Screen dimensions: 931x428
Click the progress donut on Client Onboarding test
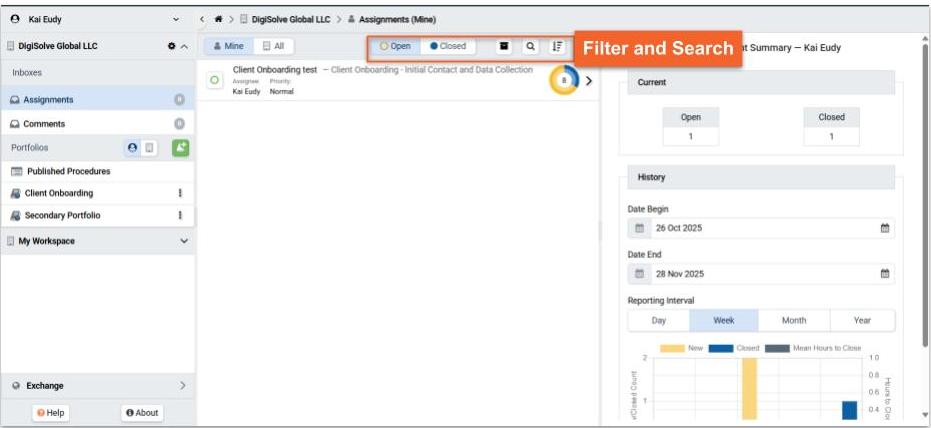pyautogui.click(x=563, y=81)
